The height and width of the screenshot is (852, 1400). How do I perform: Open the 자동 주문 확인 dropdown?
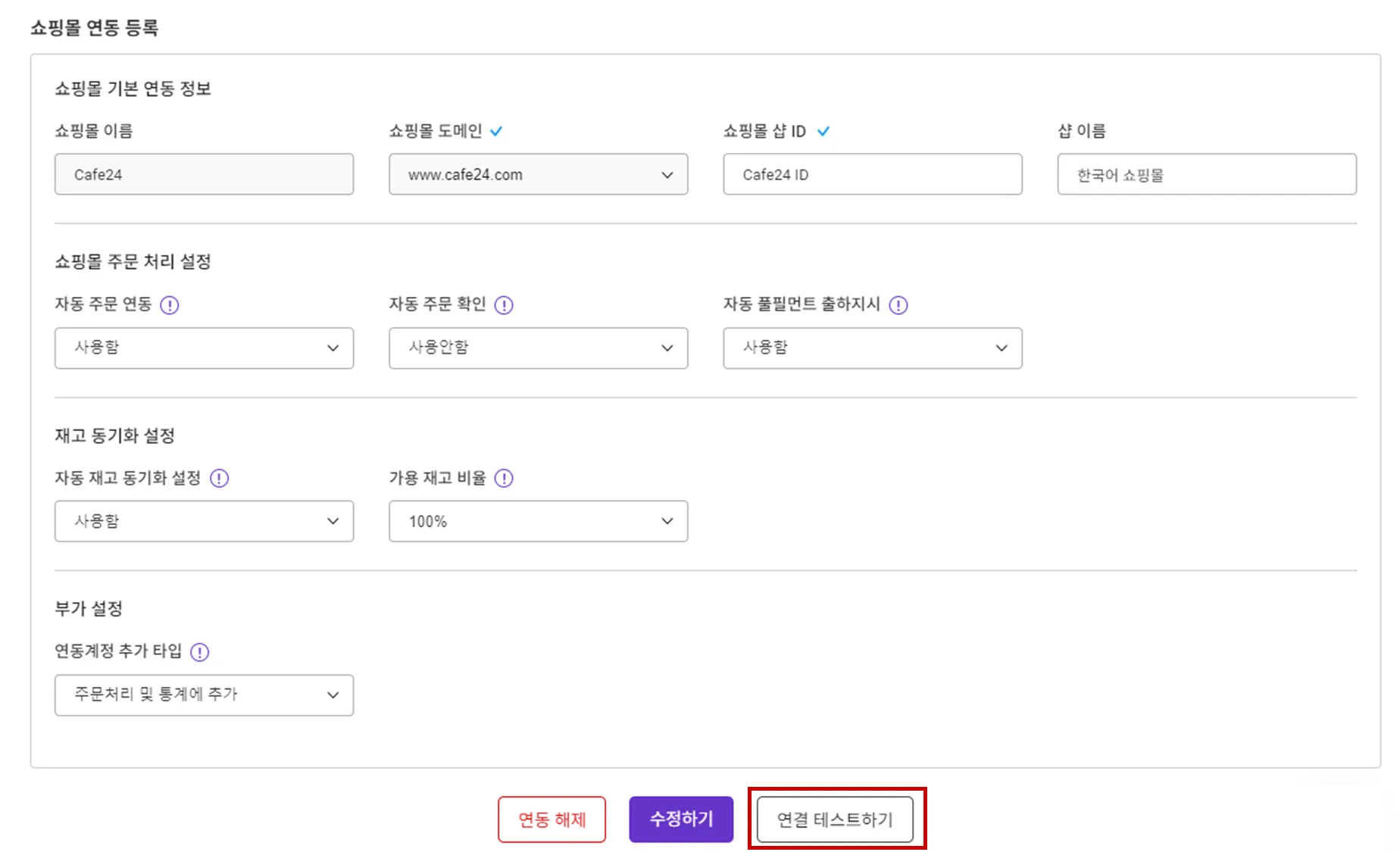(538, 348)
